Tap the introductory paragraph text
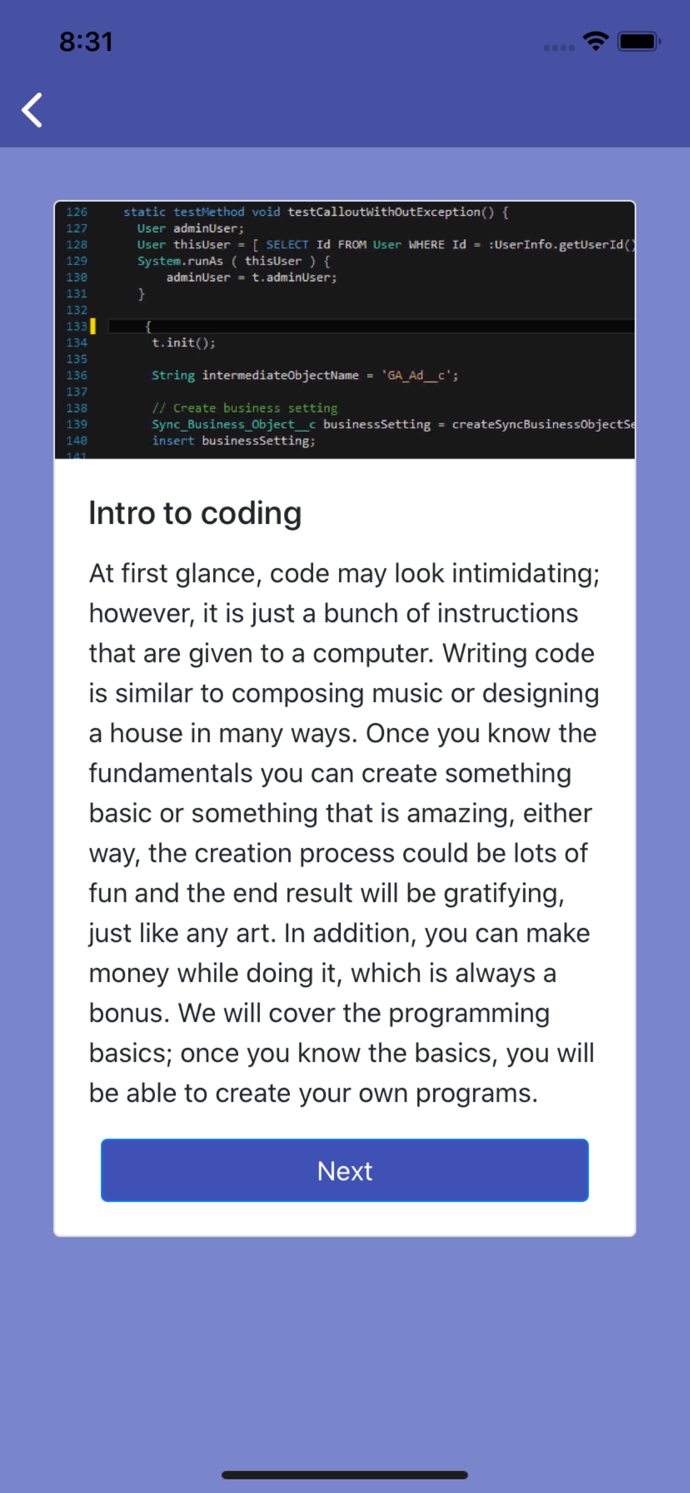The width and height of the screenshot is (690, 1493). (344, 833)
